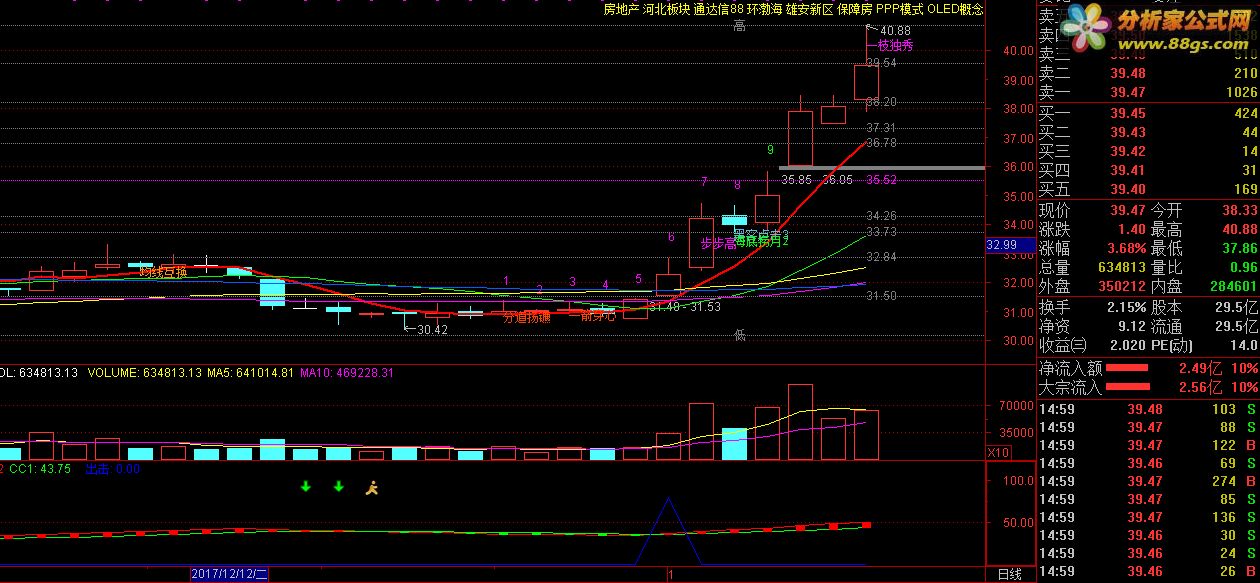This screenshot has width=1260, height=583.
Task: Click the 35.52 magenta price level label
Action: [882, 180]
